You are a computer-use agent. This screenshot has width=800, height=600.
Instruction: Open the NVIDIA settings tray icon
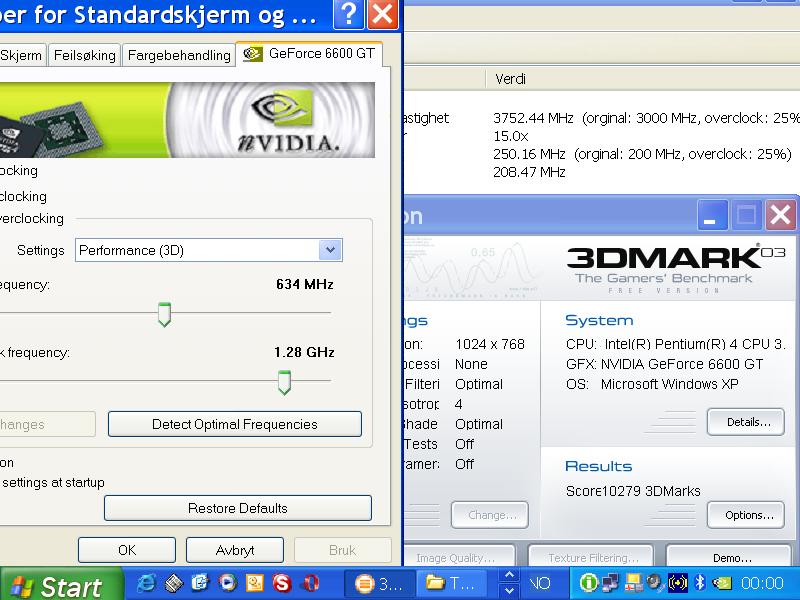pyautogui.click(x=722, y=583)
